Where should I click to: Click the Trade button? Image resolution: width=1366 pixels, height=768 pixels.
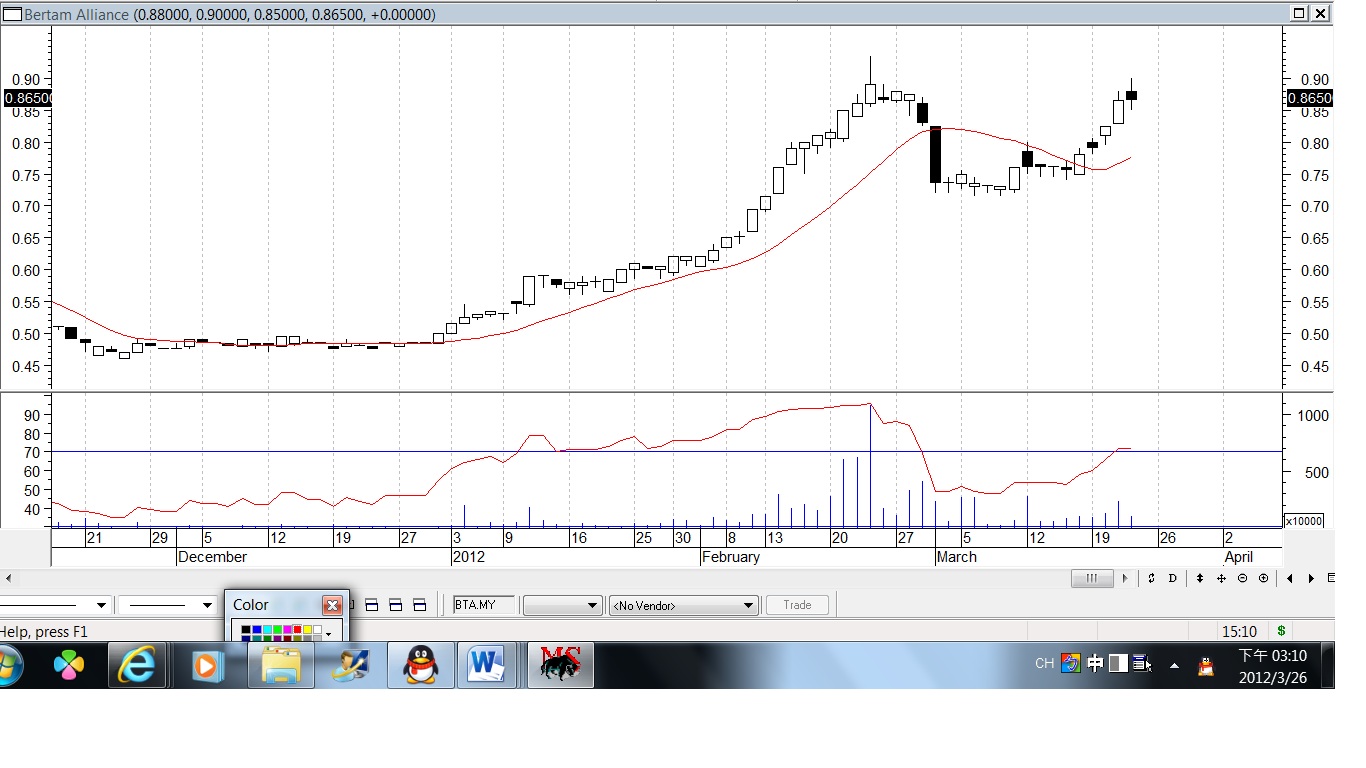pos(797,605)
